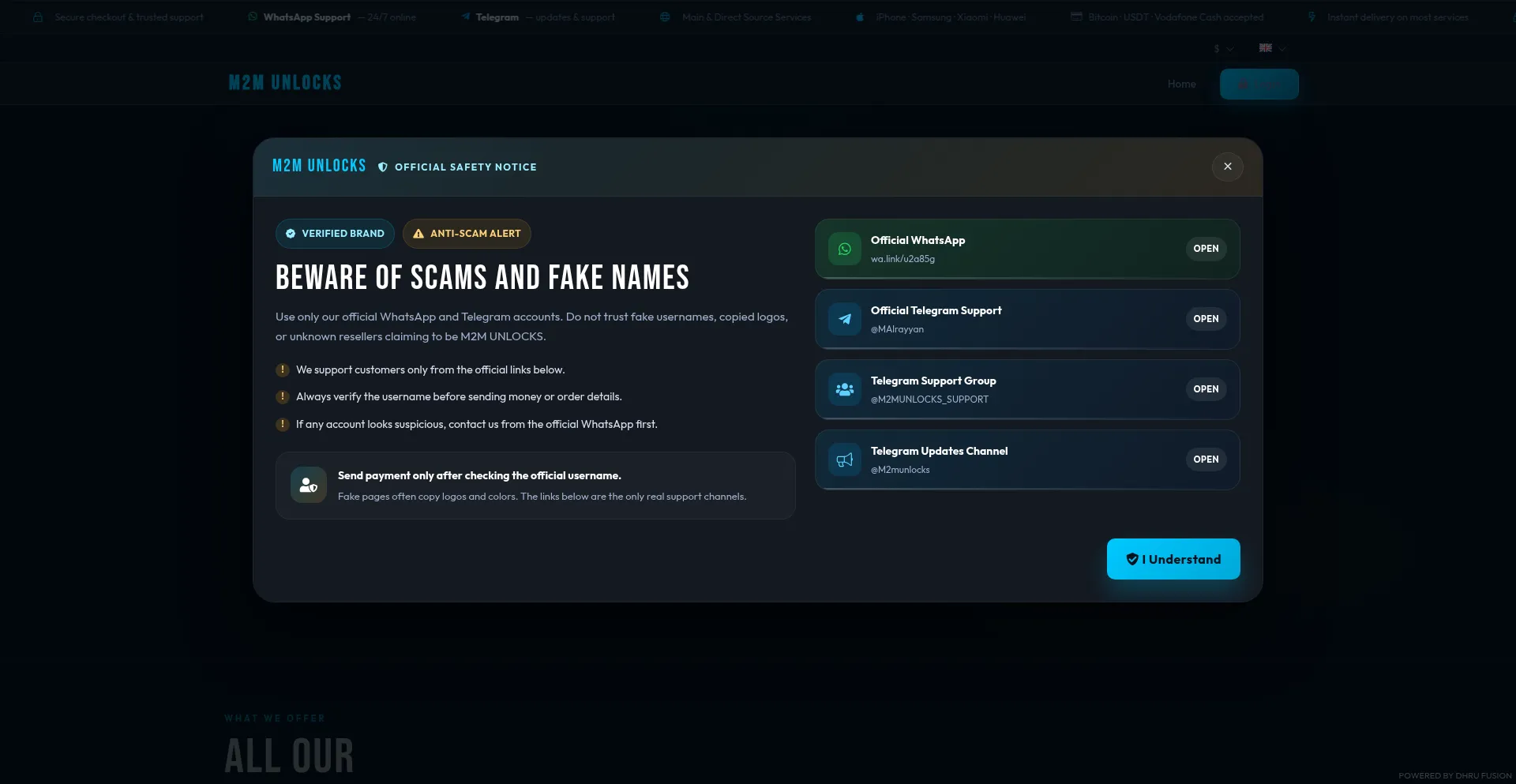Click the check icon in the Verified Brand badge
Image resolution: width=1516 pixels, height=784 pixels.
291,234
